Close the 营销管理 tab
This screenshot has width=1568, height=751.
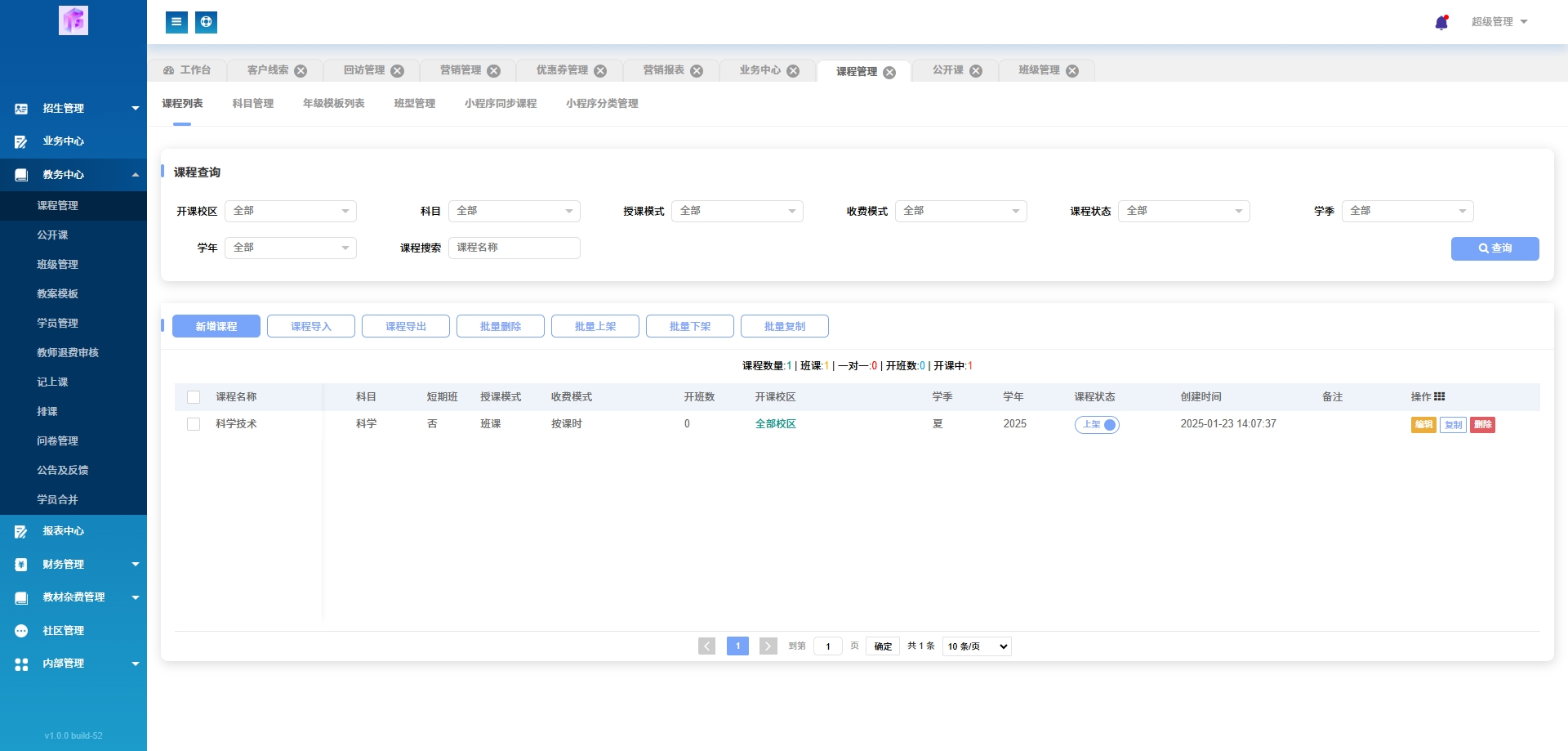pyautogui.click(x=494, y=71)
